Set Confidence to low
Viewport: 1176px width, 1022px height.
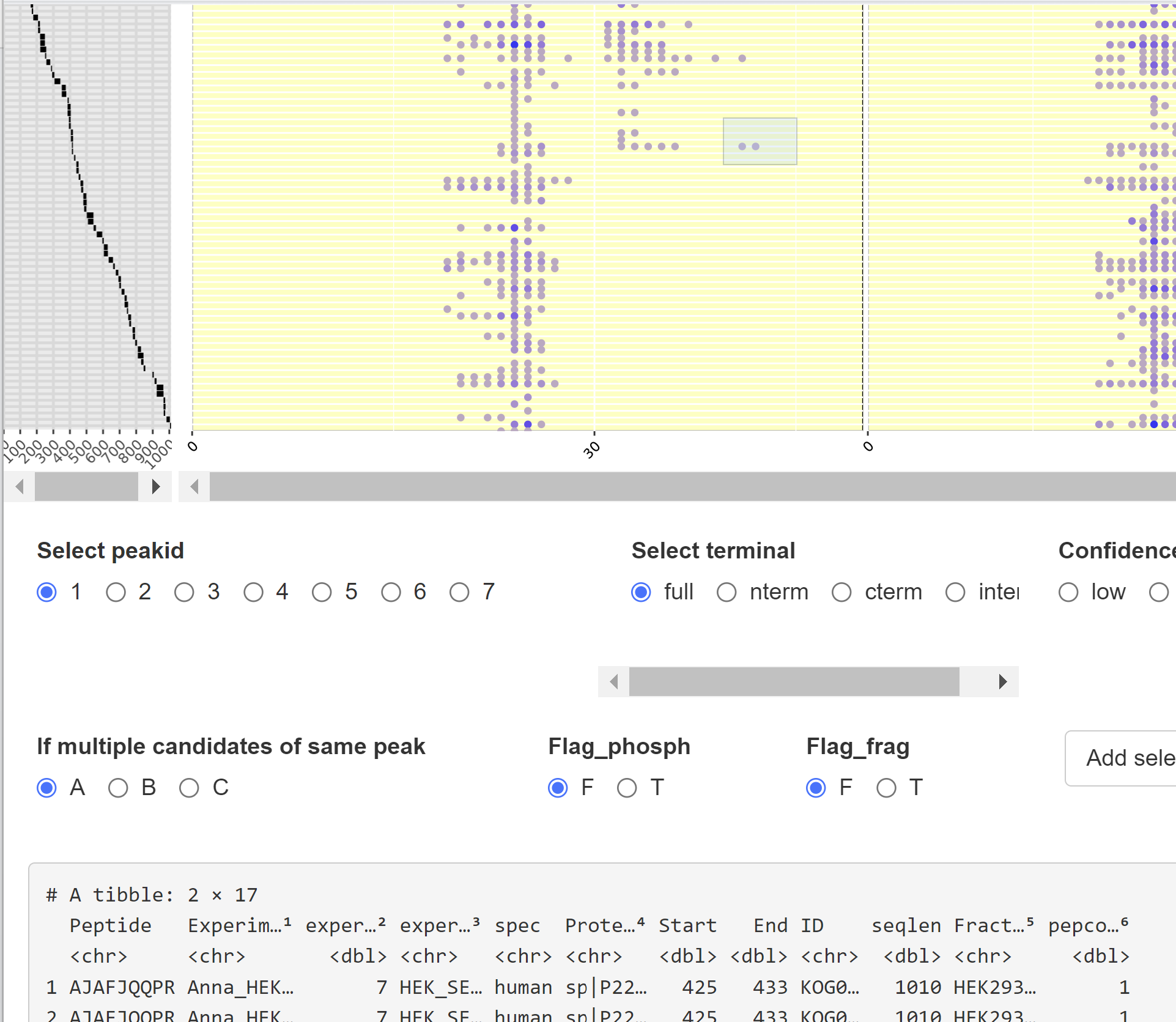pos(1068,592)
